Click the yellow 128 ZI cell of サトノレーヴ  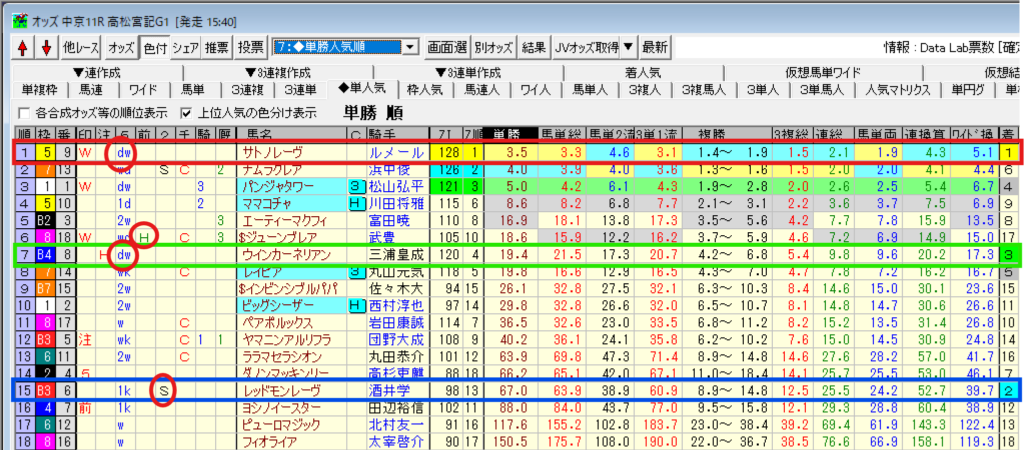[448, 153]
